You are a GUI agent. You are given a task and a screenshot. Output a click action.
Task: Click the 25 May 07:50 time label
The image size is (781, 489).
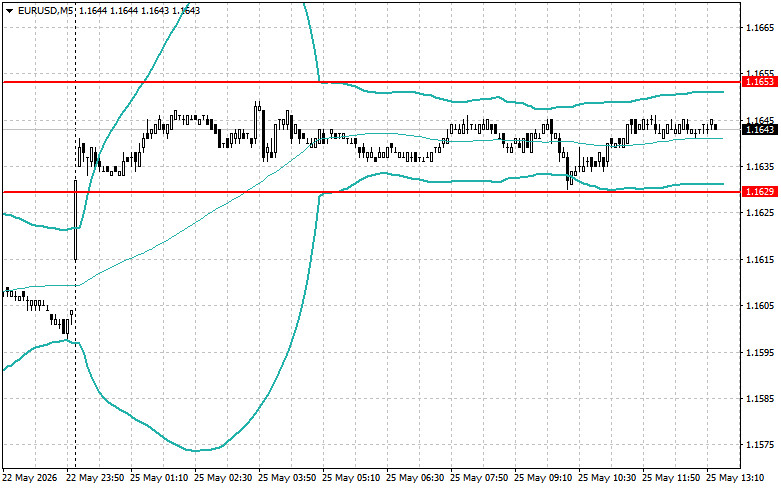click(x=479, y=478)
